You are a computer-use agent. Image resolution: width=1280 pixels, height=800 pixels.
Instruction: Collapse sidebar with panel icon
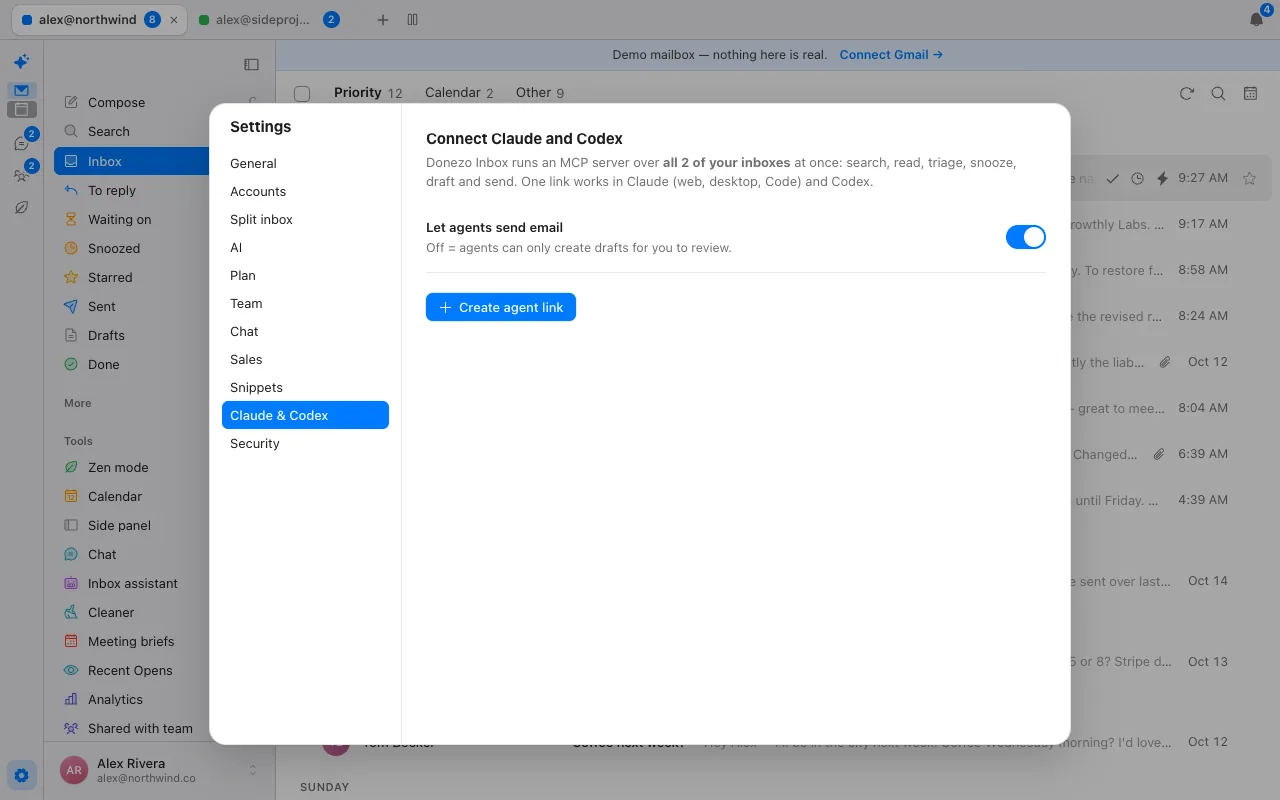pos(251,65)
